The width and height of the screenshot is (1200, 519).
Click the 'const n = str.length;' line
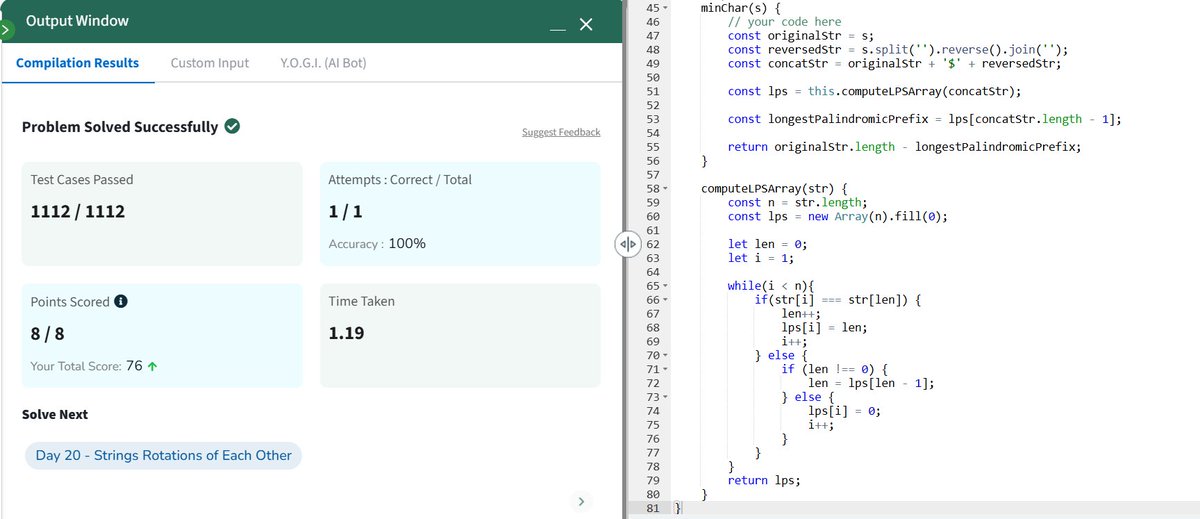pyautogui.click(x=797, y=202)
